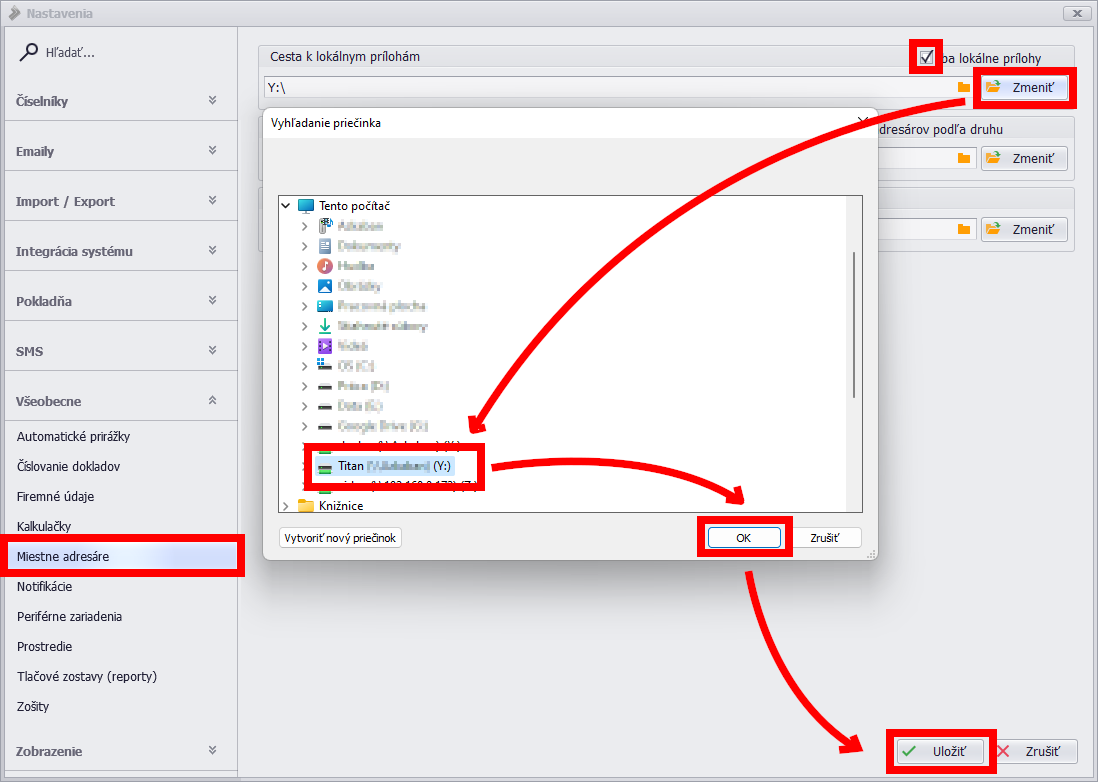Open Periférne zariadenia settings page
This screenshot has height=782, width=1098.
69,616
